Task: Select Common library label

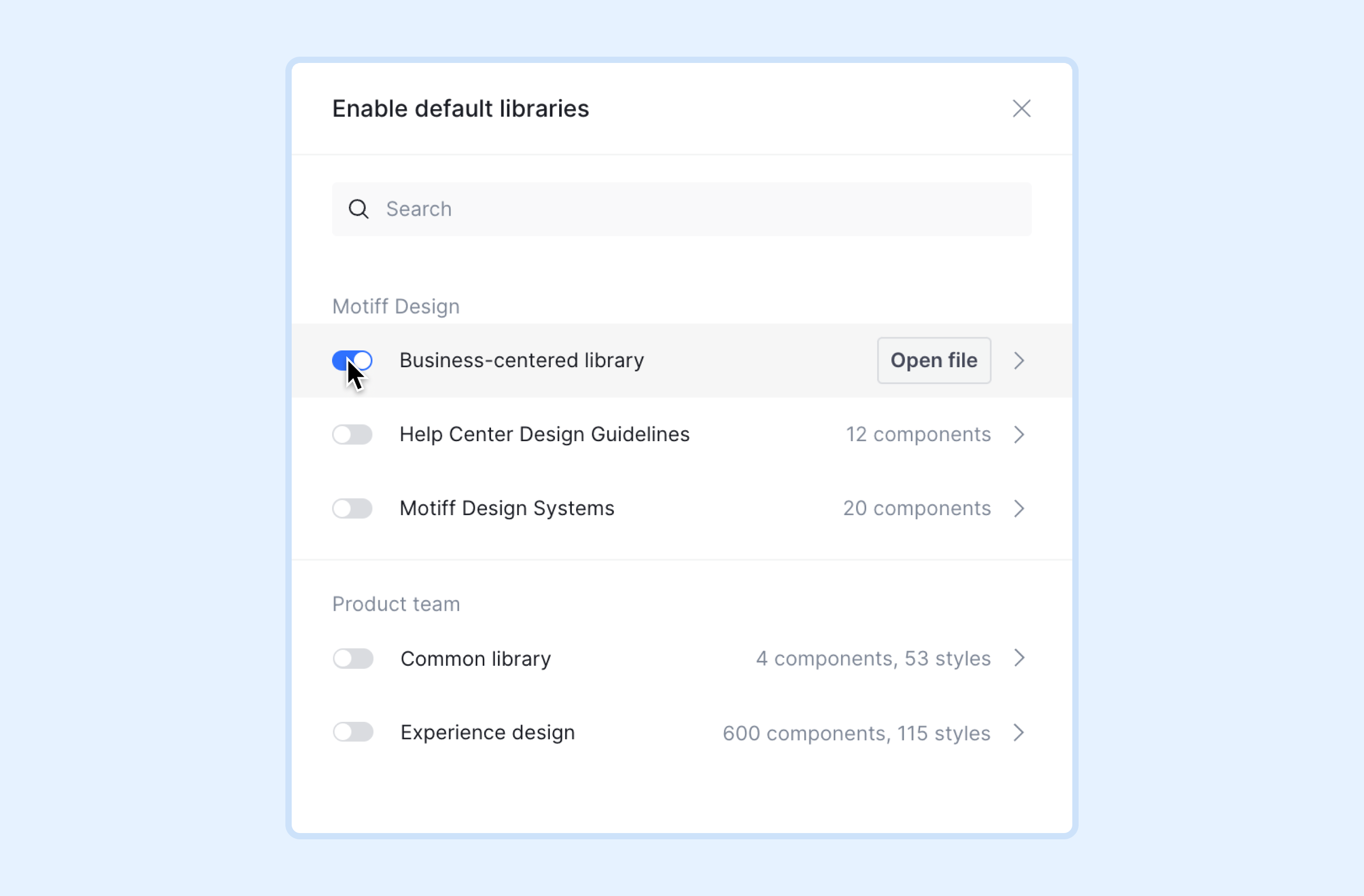Action: point(476,659)
